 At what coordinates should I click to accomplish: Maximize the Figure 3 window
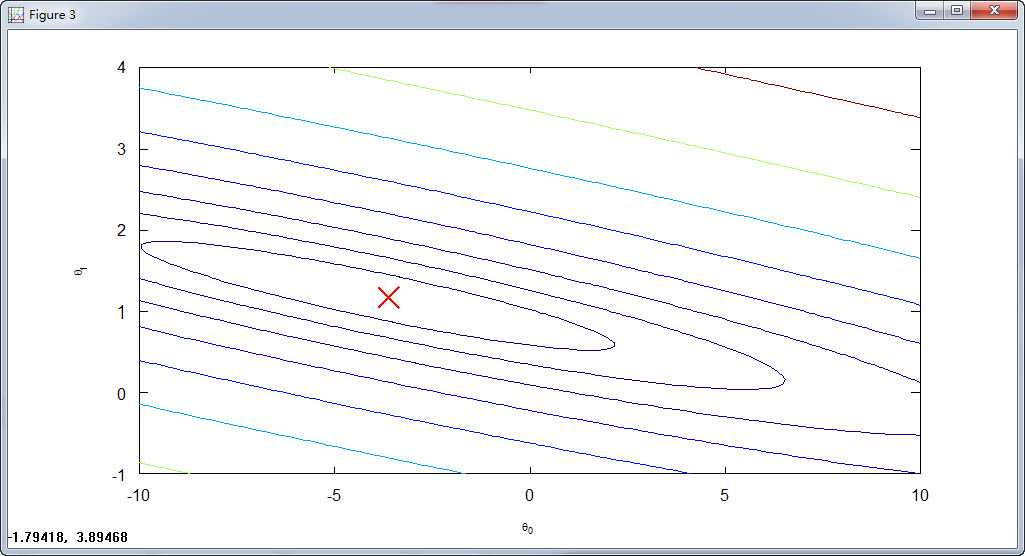[x=957, y=11]
